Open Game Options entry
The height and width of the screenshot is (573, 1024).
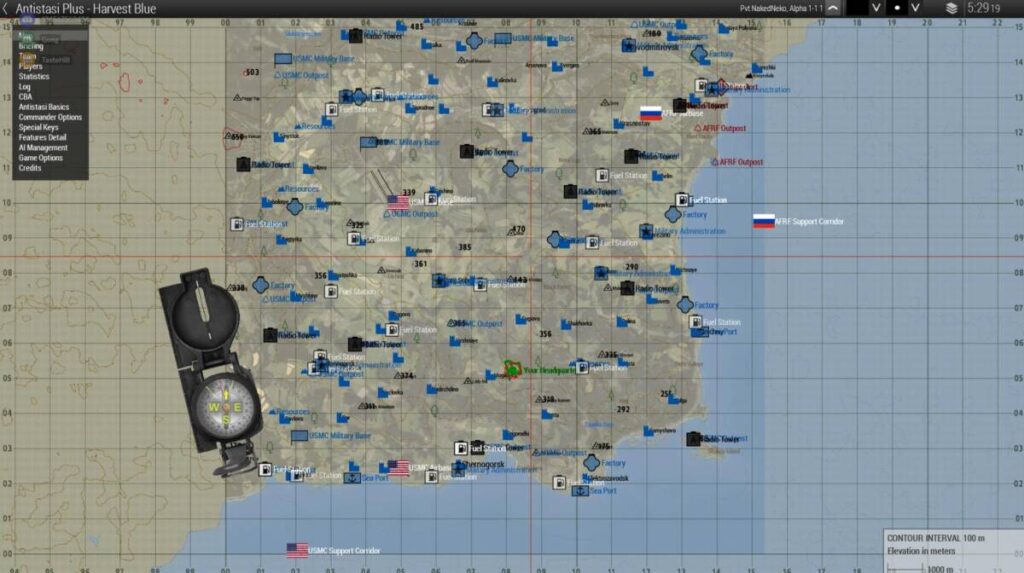(x=40, y=158)
